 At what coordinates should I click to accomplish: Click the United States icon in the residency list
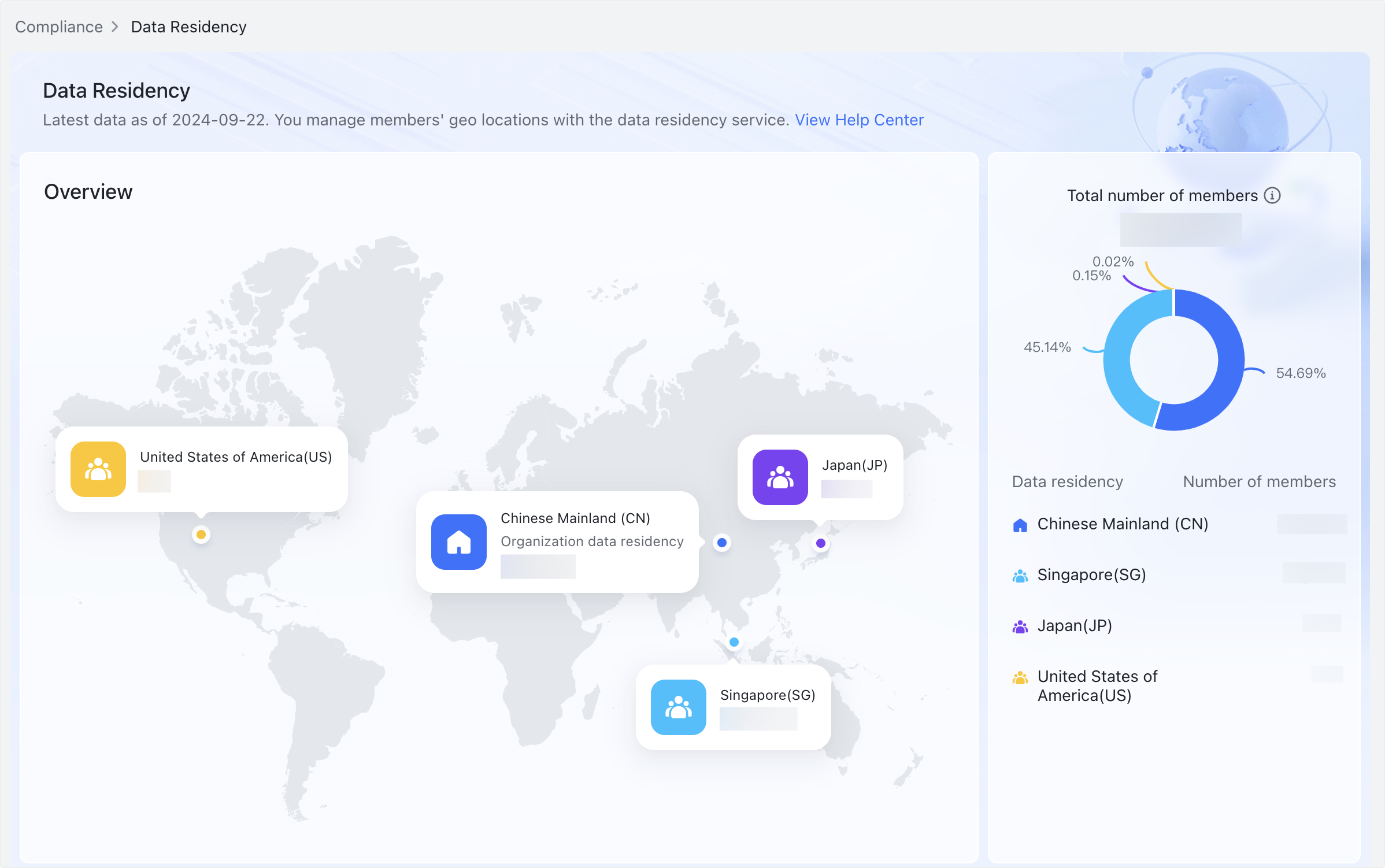click(1020, 676)
